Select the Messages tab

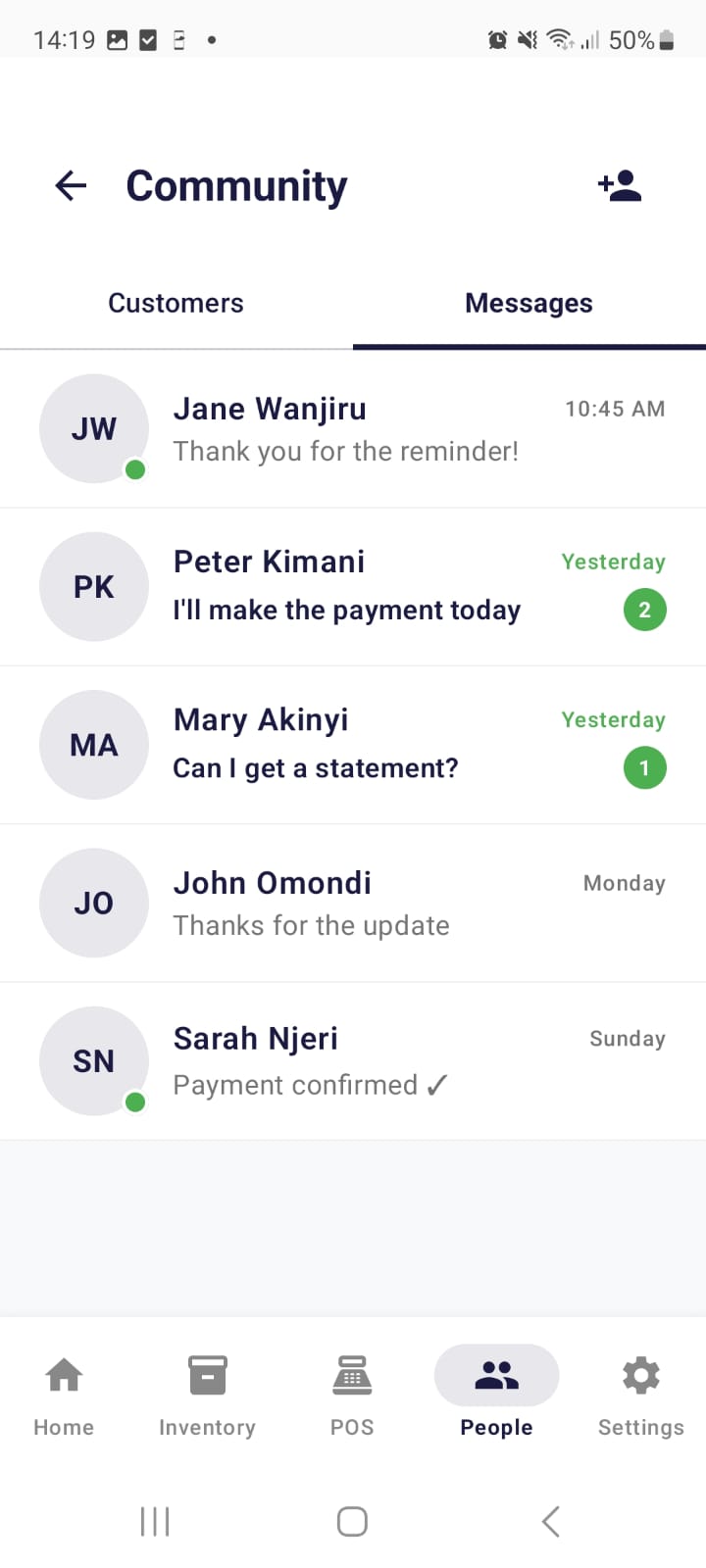tap(529, 304)
